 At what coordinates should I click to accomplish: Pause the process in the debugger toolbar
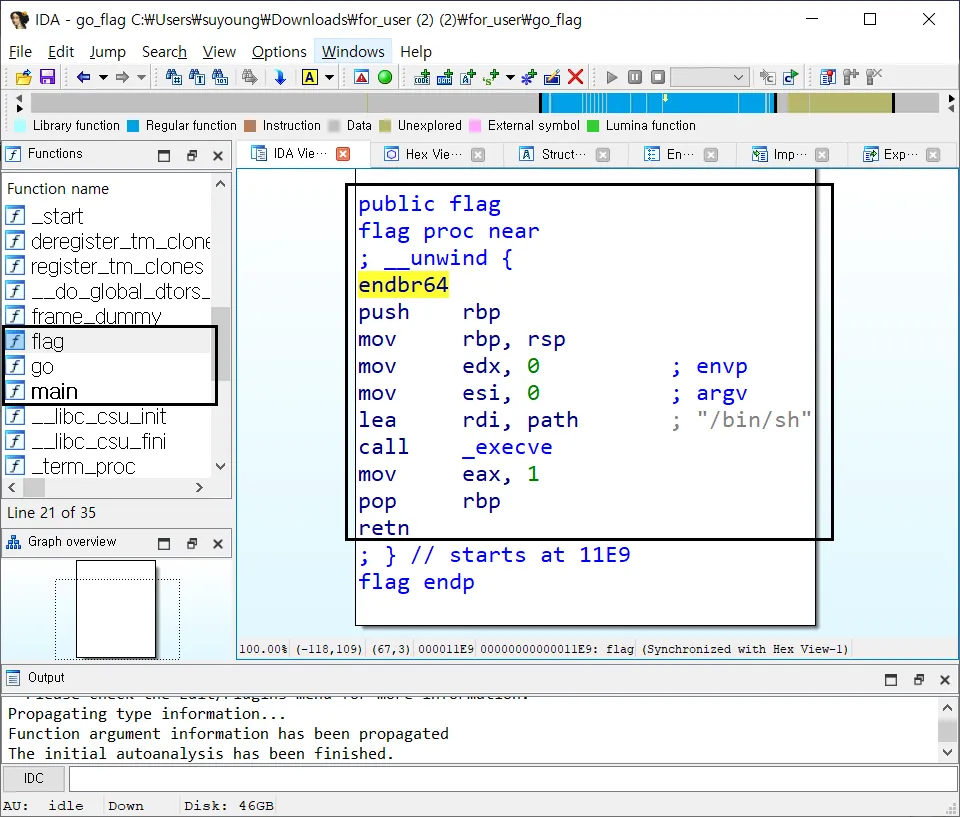[x=635, y=77]
